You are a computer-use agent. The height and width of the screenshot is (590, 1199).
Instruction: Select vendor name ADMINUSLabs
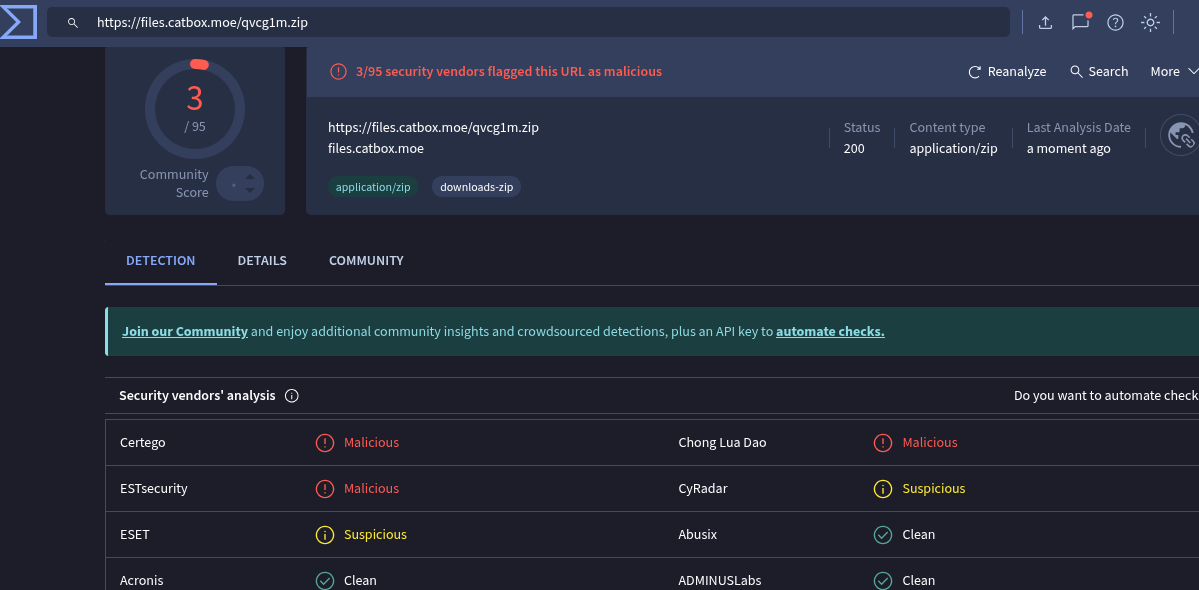pos(720,580)
